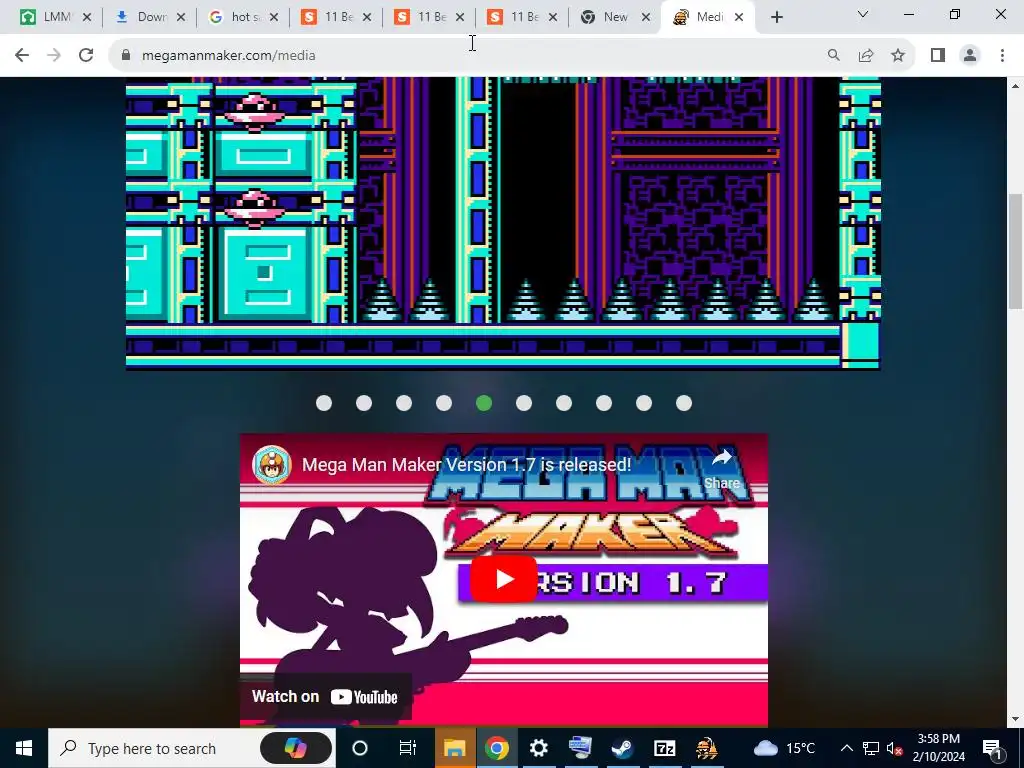Open the Chrome three-dot menu
The width and height of the screenshot is (1024, 768).
tap(1002, 56)
